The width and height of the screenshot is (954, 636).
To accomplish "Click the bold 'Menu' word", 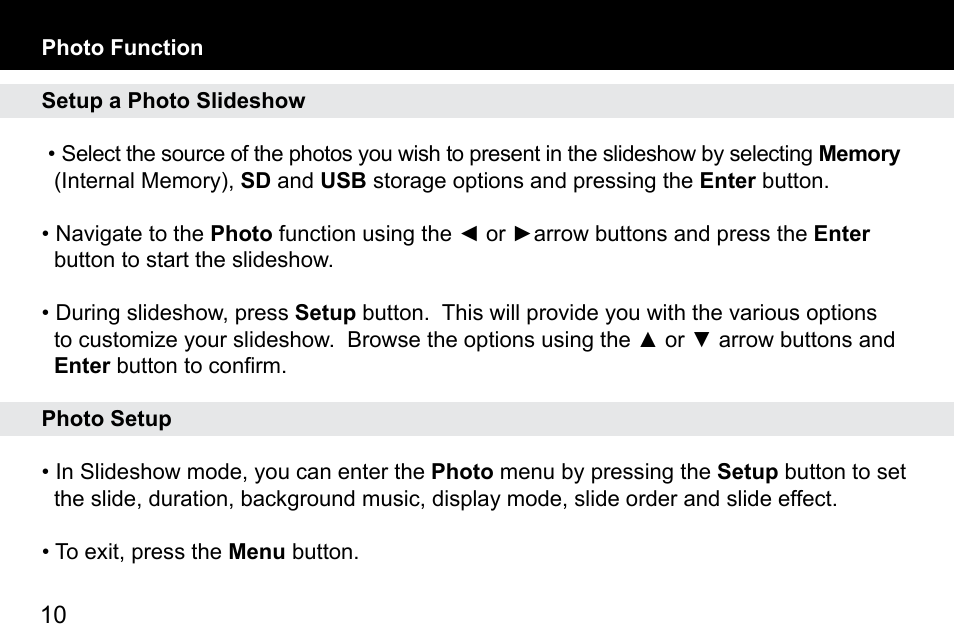I will (257, 551).
